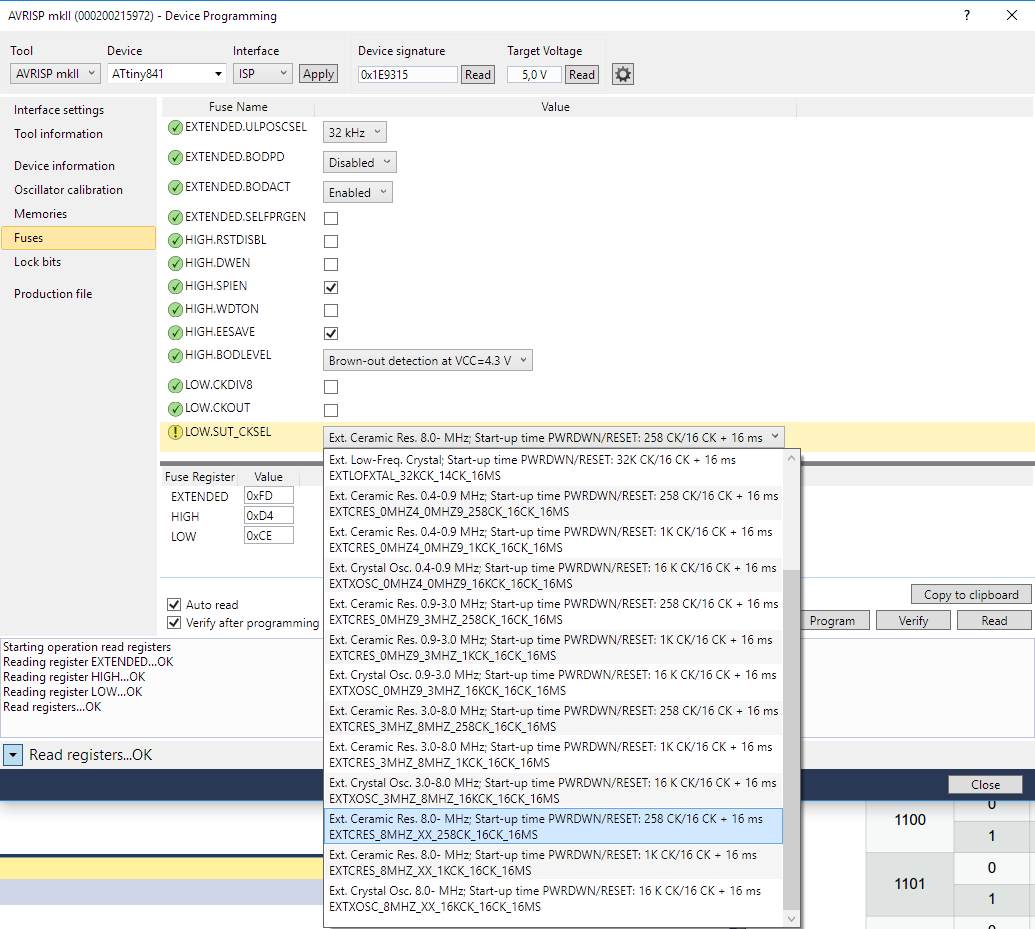
Task: Select EXTLOFXTAL_32KCK_14CK_16MS option
Action: pos(553,468)
